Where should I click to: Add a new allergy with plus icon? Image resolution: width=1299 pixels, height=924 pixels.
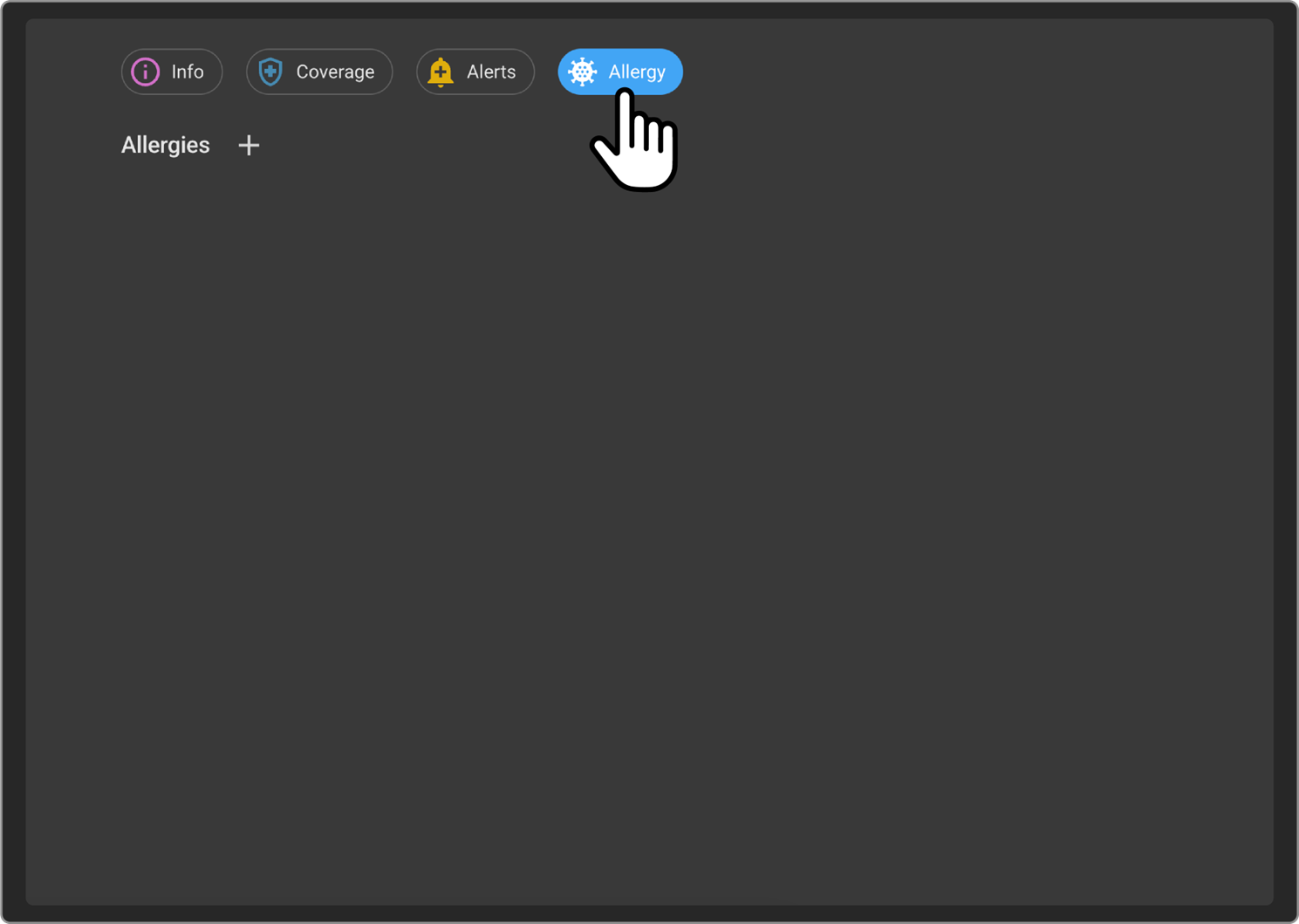coord(249,145)
